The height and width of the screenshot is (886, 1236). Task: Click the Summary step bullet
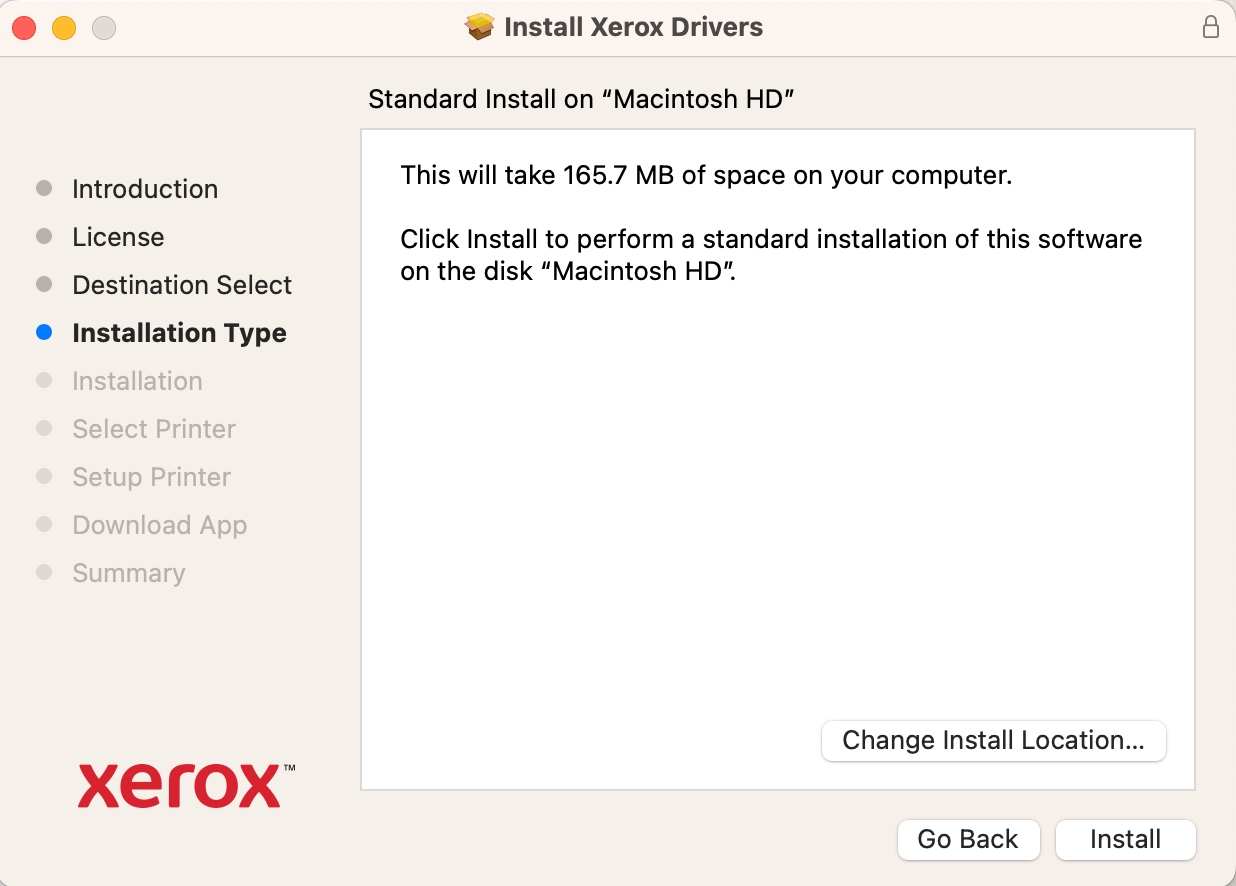pyautogui.click(x=44, y=572)
